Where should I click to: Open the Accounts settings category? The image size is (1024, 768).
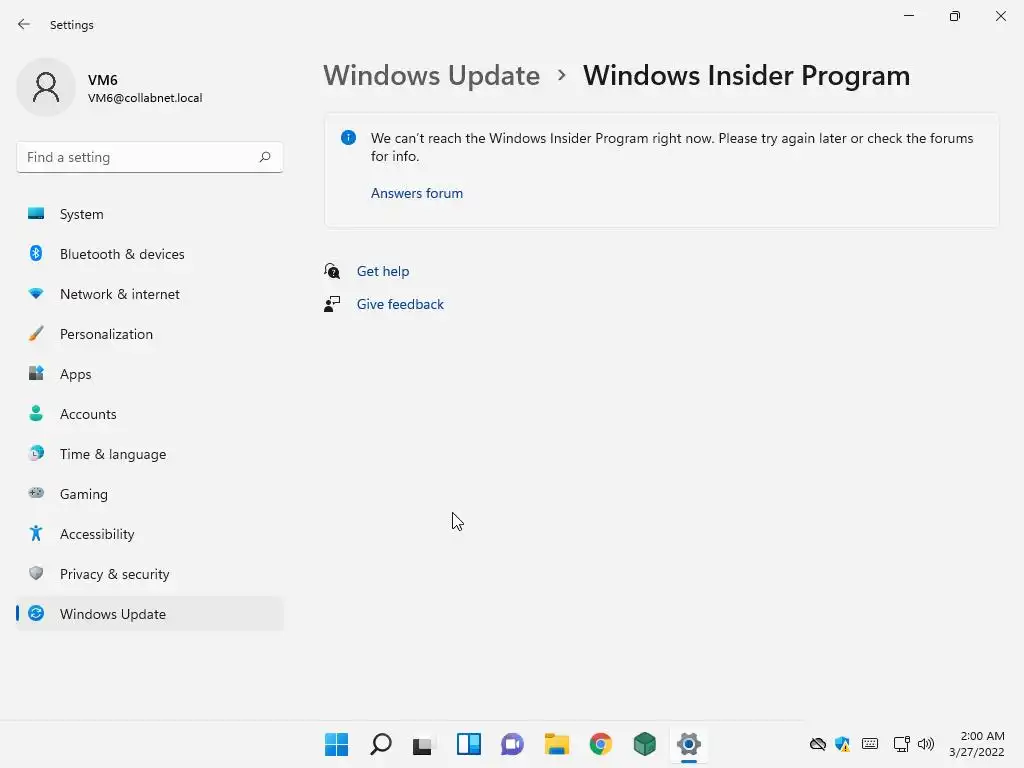[150, 414]
